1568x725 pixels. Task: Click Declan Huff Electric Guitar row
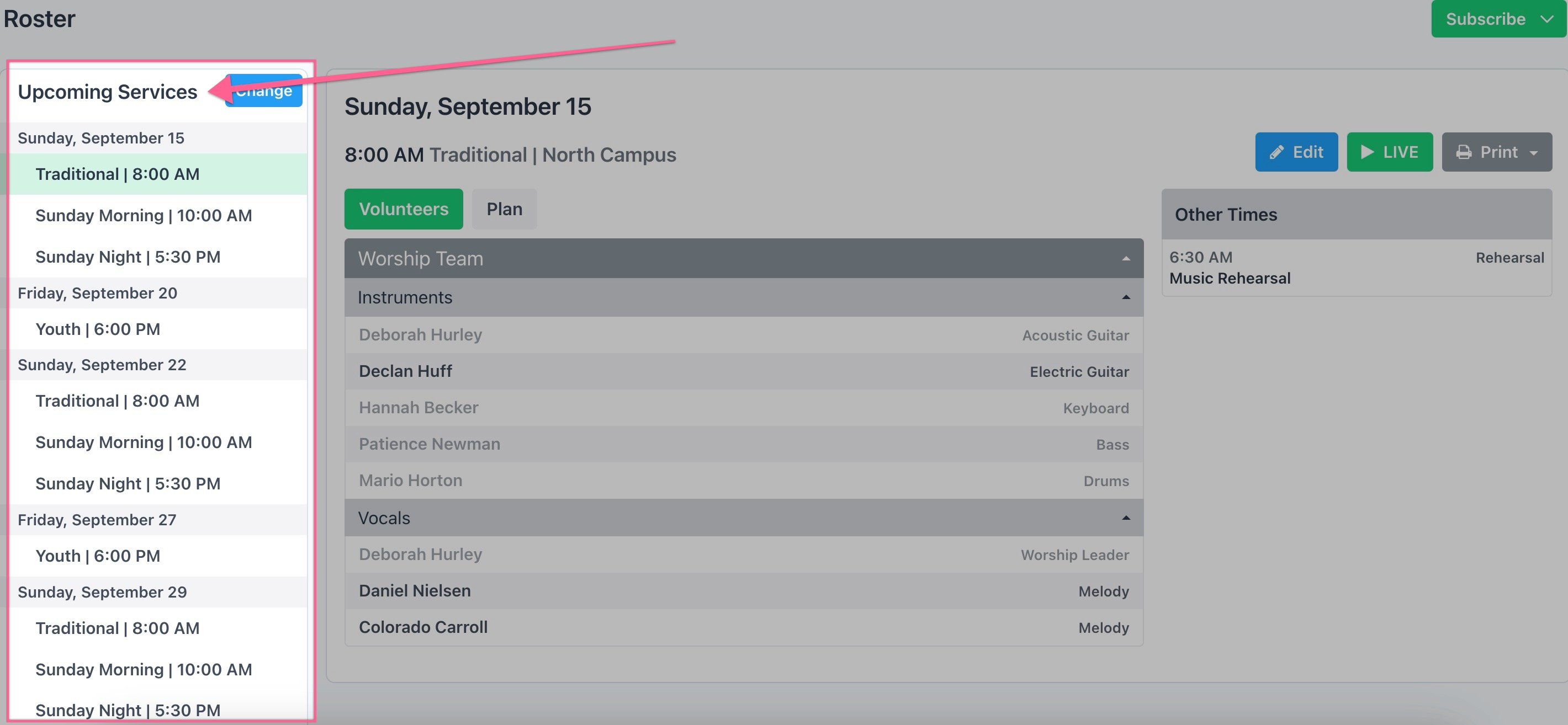(x=744, y=372)
